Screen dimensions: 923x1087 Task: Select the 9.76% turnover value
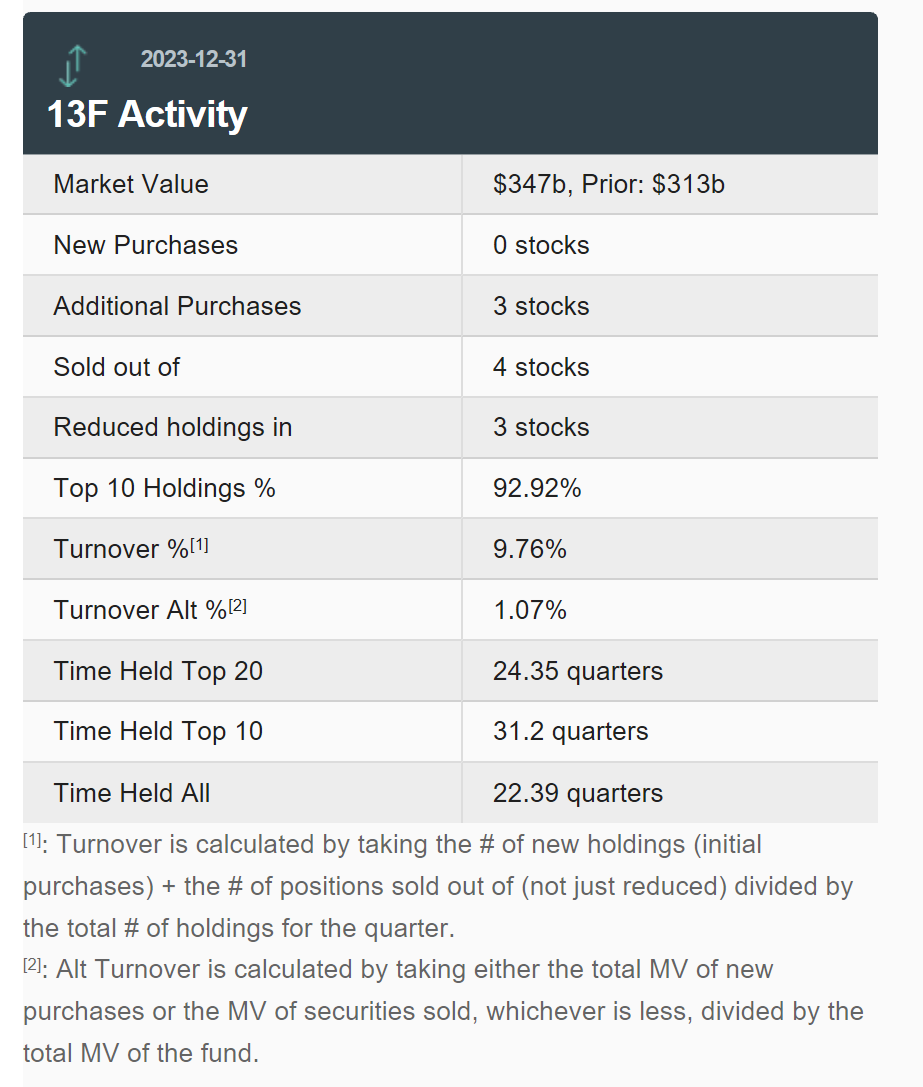click(529, 549)
